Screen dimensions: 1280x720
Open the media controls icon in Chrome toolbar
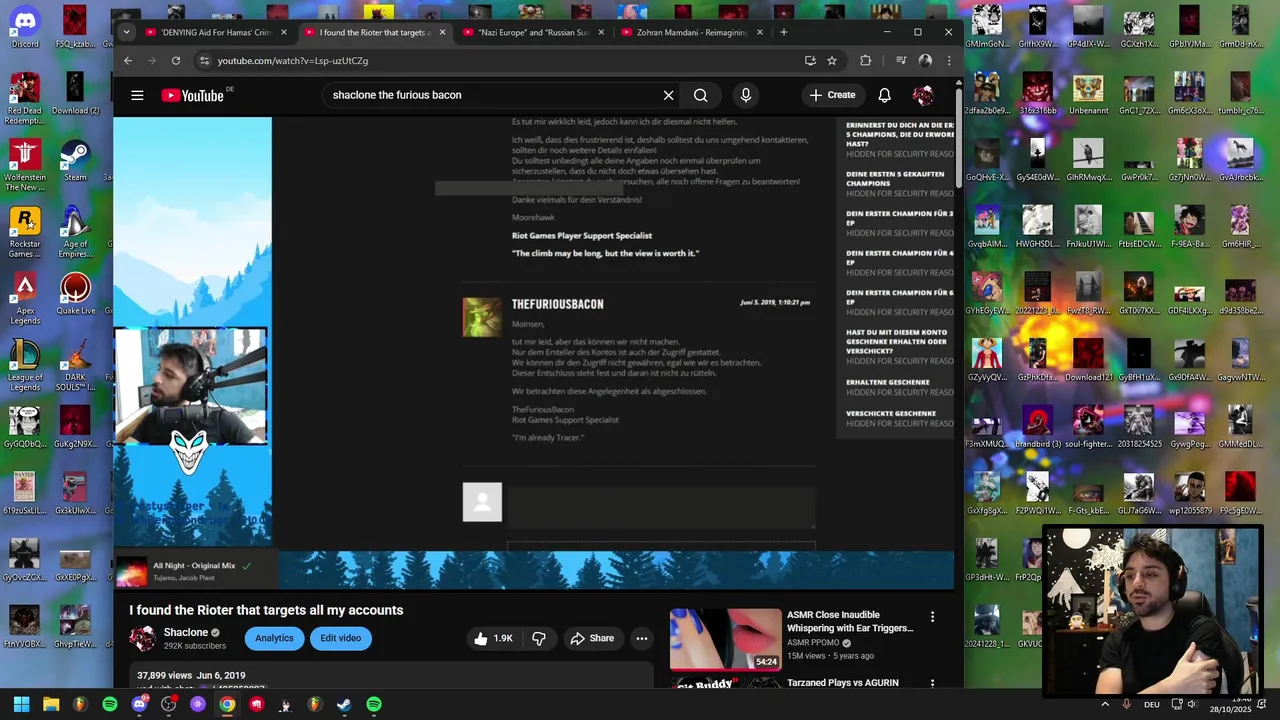(x=901, y=60)
